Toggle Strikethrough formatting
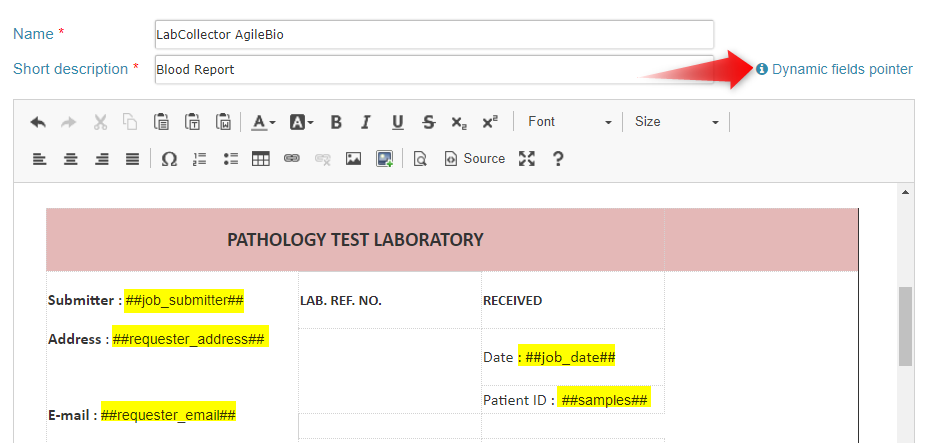The image size is (925, 443). [429, 122]
